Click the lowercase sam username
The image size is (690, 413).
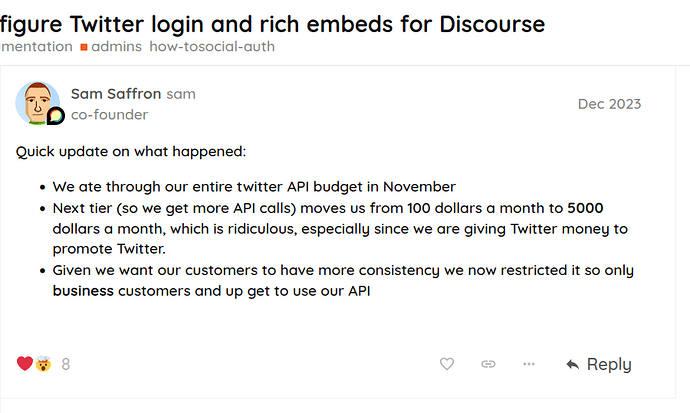(181, 94)
